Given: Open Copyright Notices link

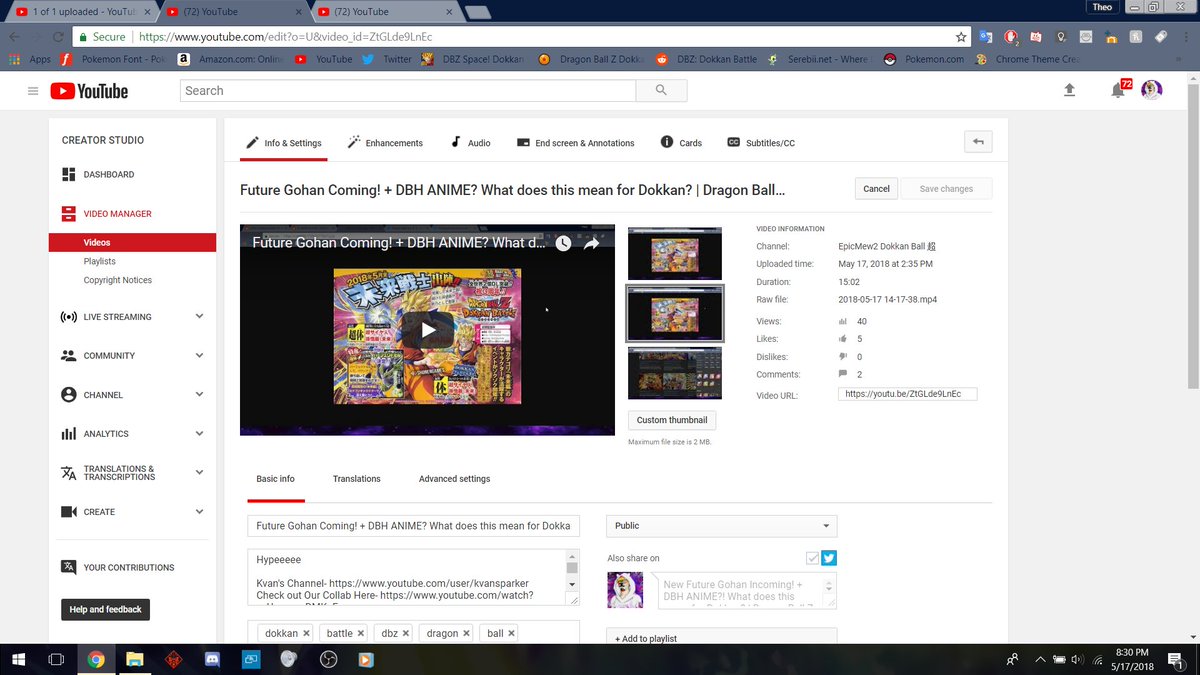Looking at the screenshot, I should [118, 280].
